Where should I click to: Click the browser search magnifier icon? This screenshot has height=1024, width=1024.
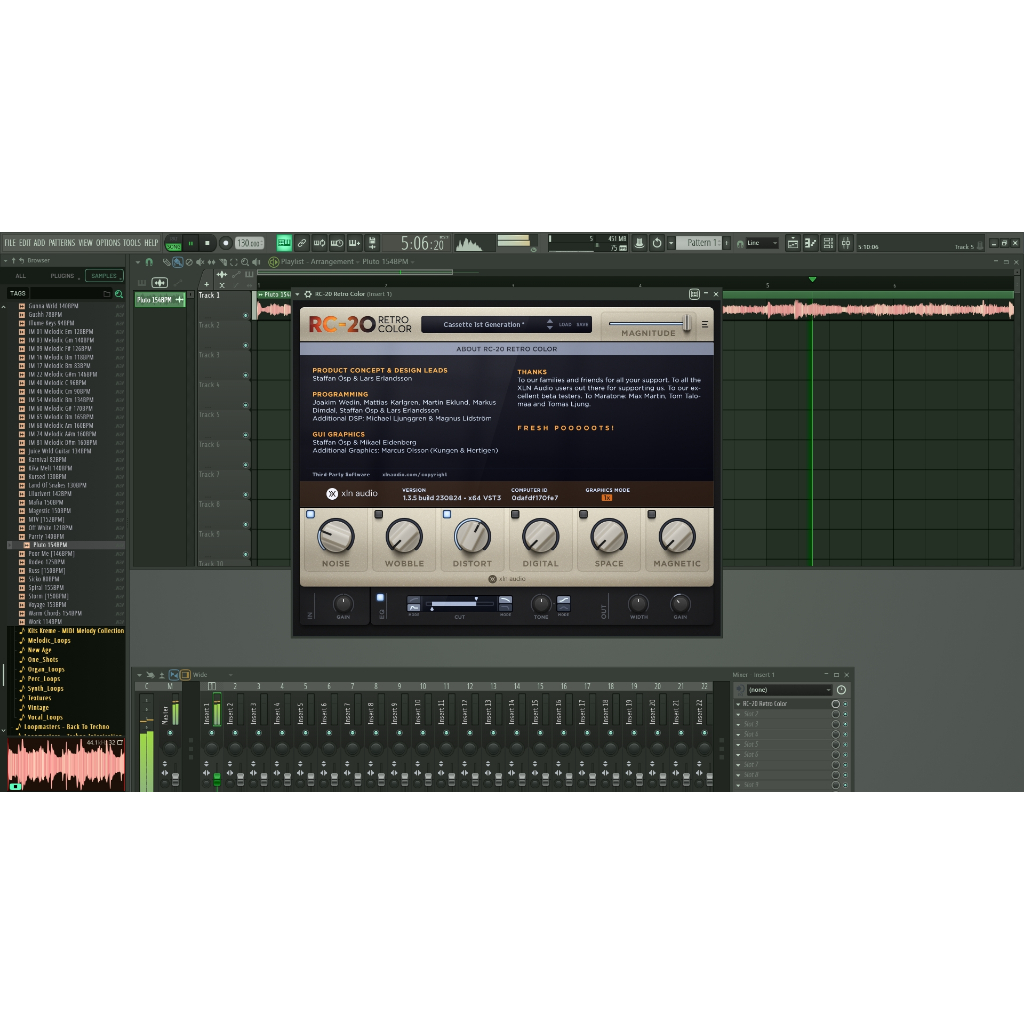119,294
